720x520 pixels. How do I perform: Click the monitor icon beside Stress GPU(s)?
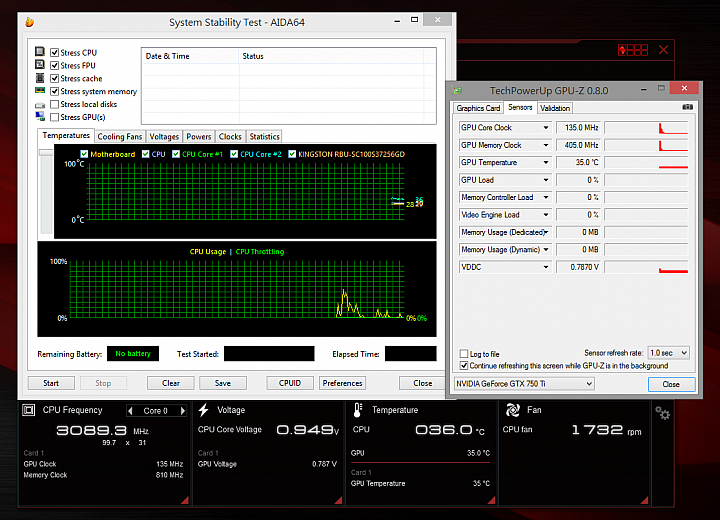[40, 116]
